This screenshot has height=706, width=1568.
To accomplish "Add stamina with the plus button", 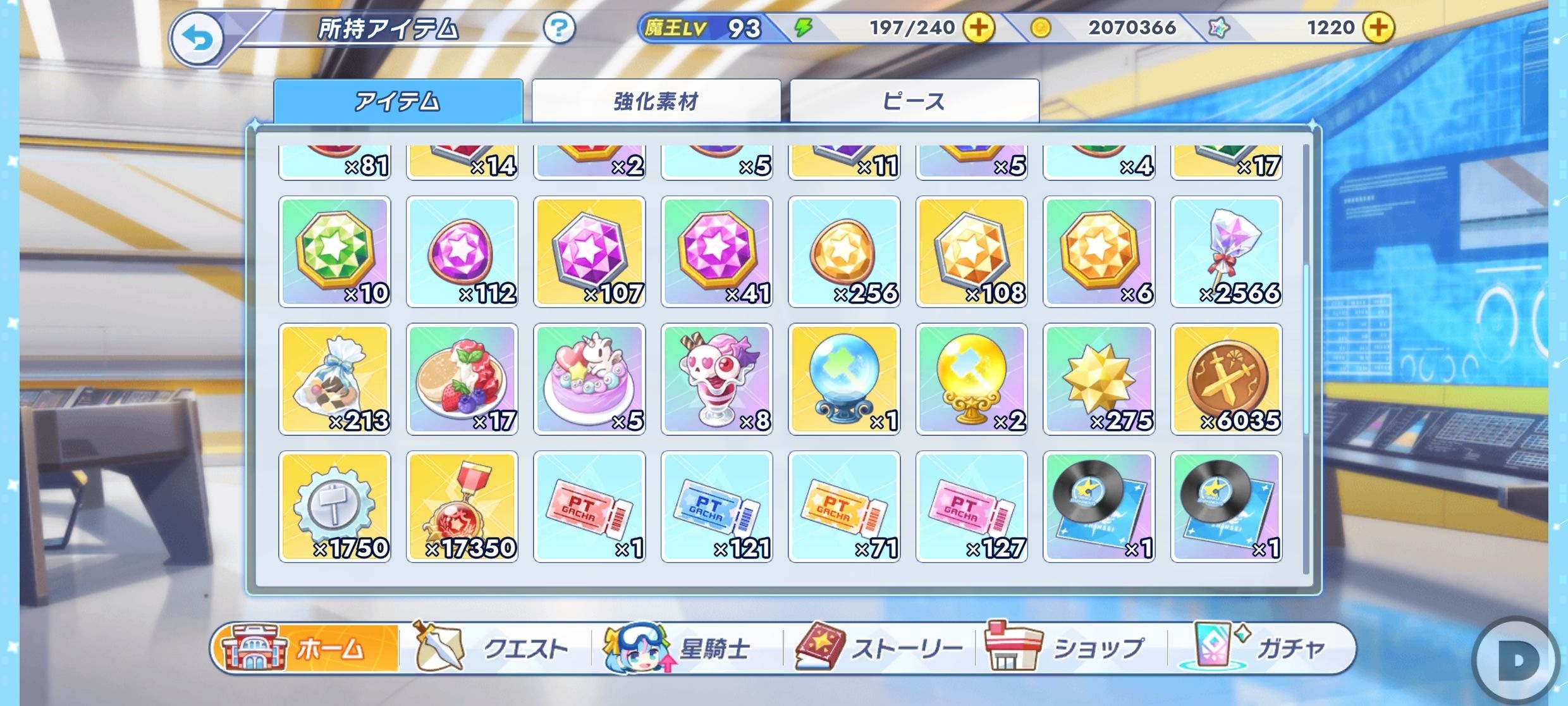I will pyautogui.click(x=978, y=27).
